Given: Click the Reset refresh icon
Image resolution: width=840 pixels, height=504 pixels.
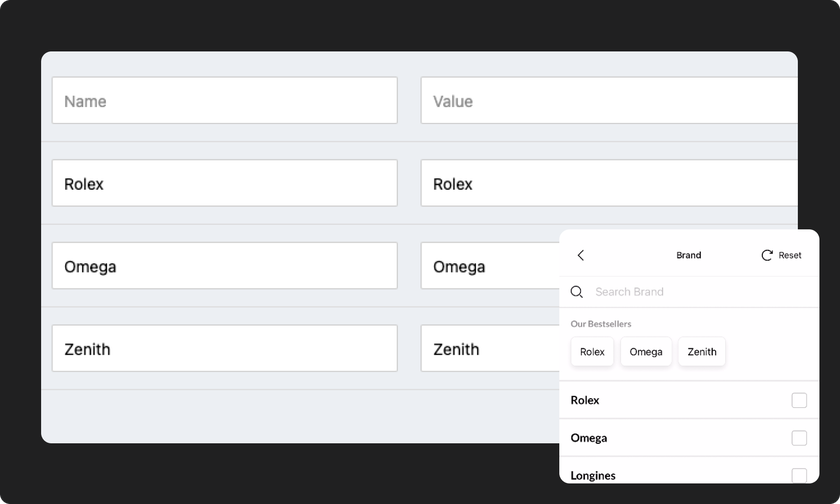Looking at the screenshot, I should [767, 256].
